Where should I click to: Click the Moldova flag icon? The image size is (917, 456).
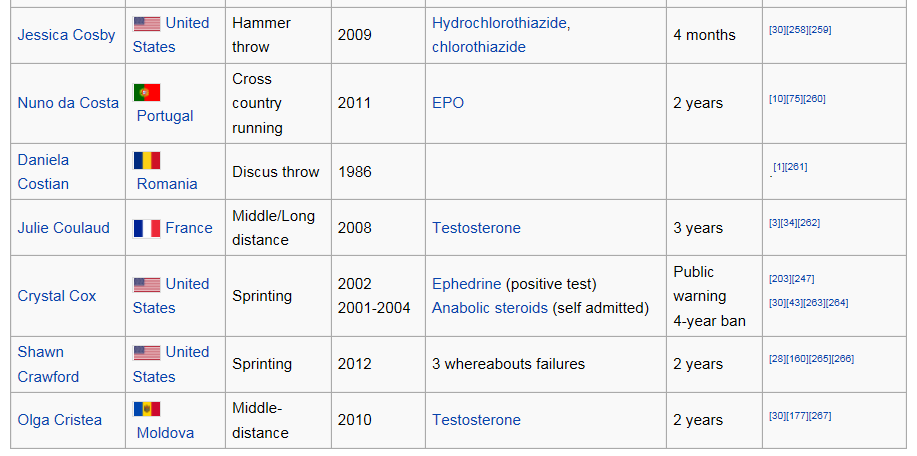point(146,409)
